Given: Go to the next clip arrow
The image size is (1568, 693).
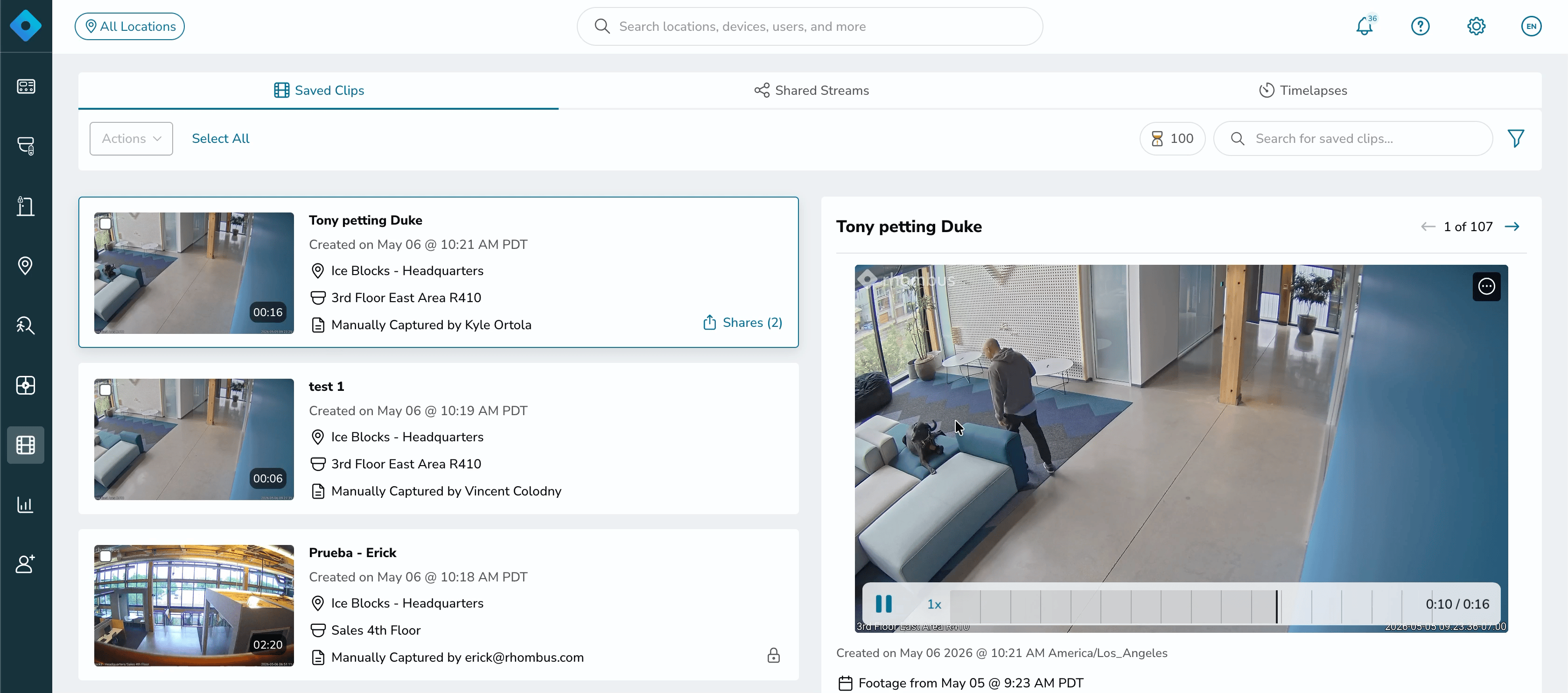Looking at the screenshot, I should (1512, 226).
